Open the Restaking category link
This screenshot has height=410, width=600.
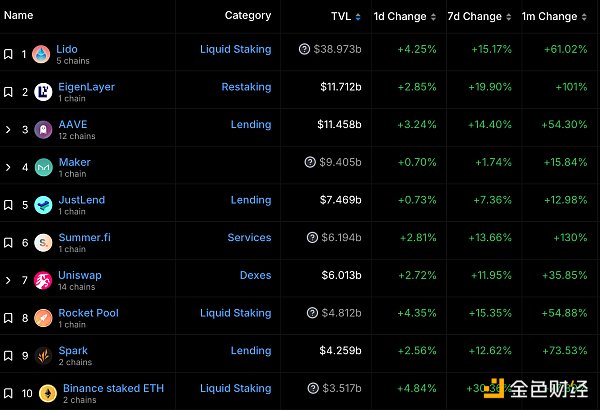click(x=246, y=87)
